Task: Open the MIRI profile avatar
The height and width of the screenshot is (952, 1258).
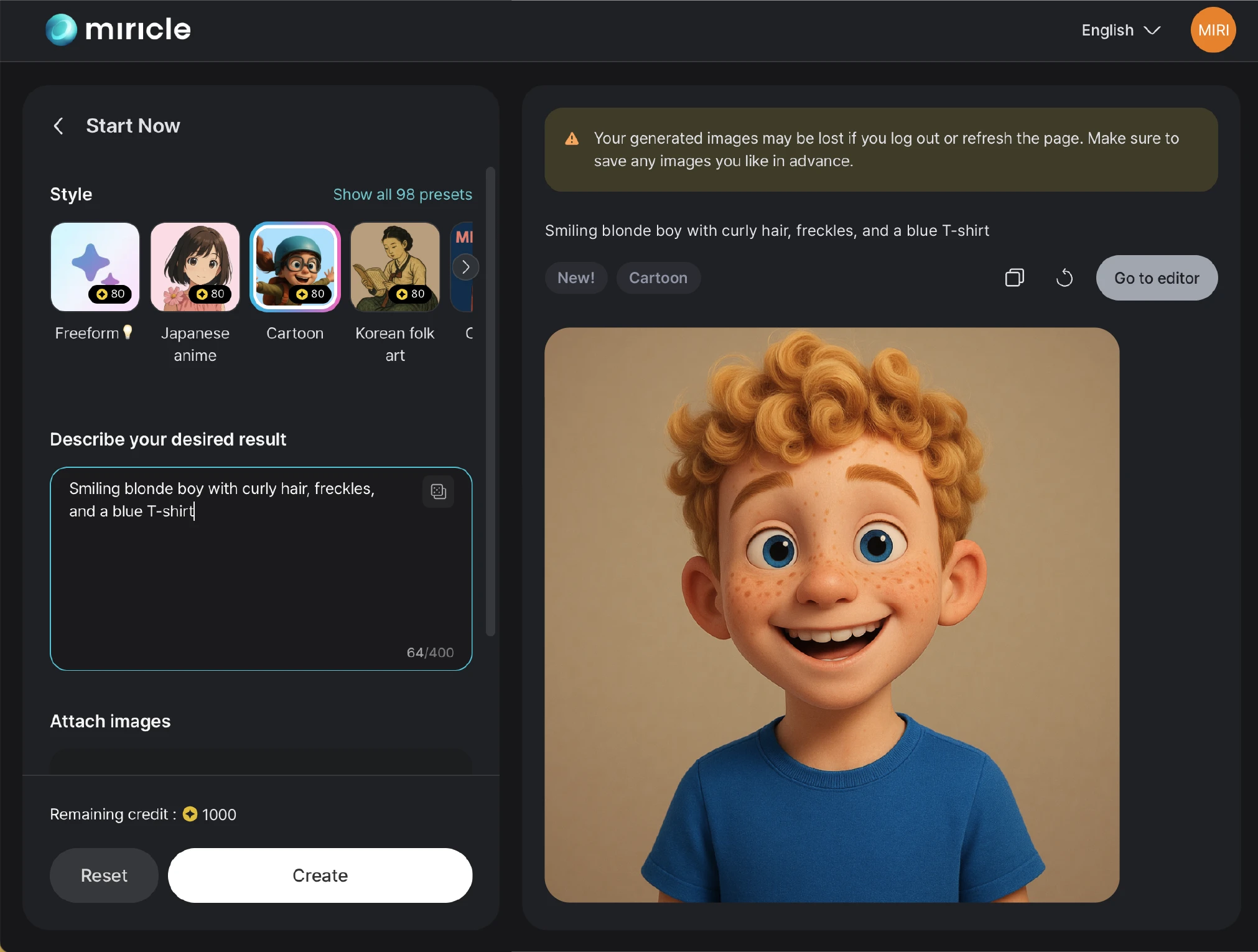Action: 1212,29
